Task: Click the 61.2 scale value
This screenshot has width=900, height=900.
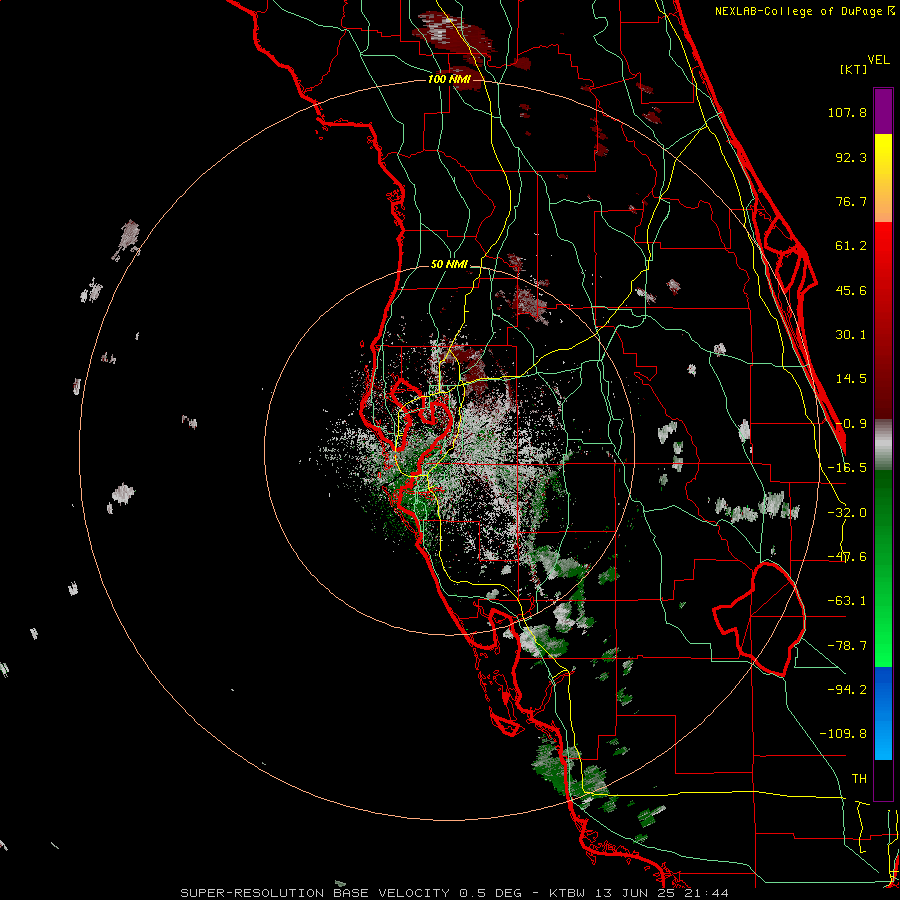Action: click(x=851, y=246)
